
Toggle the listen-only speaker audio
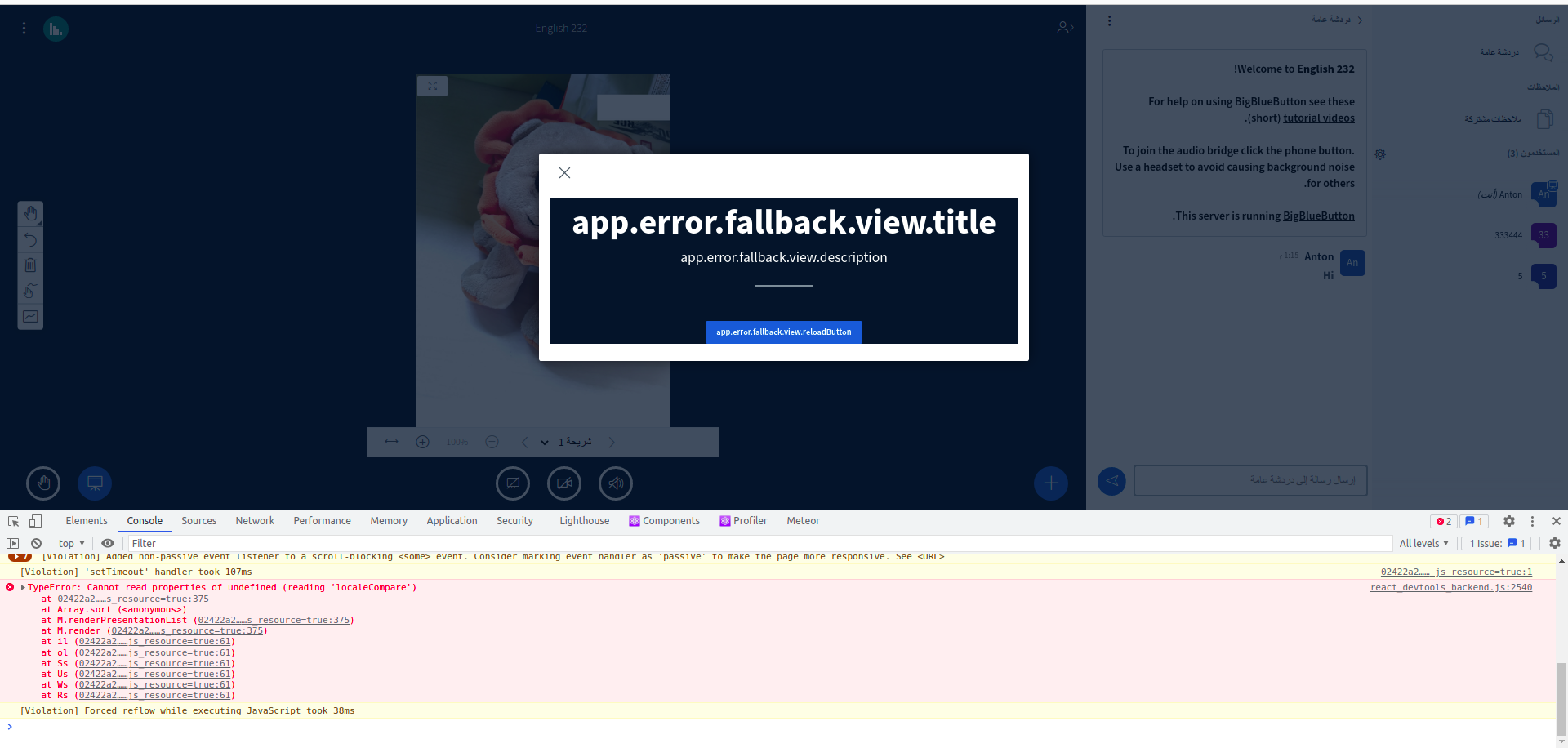click(616, 483)
